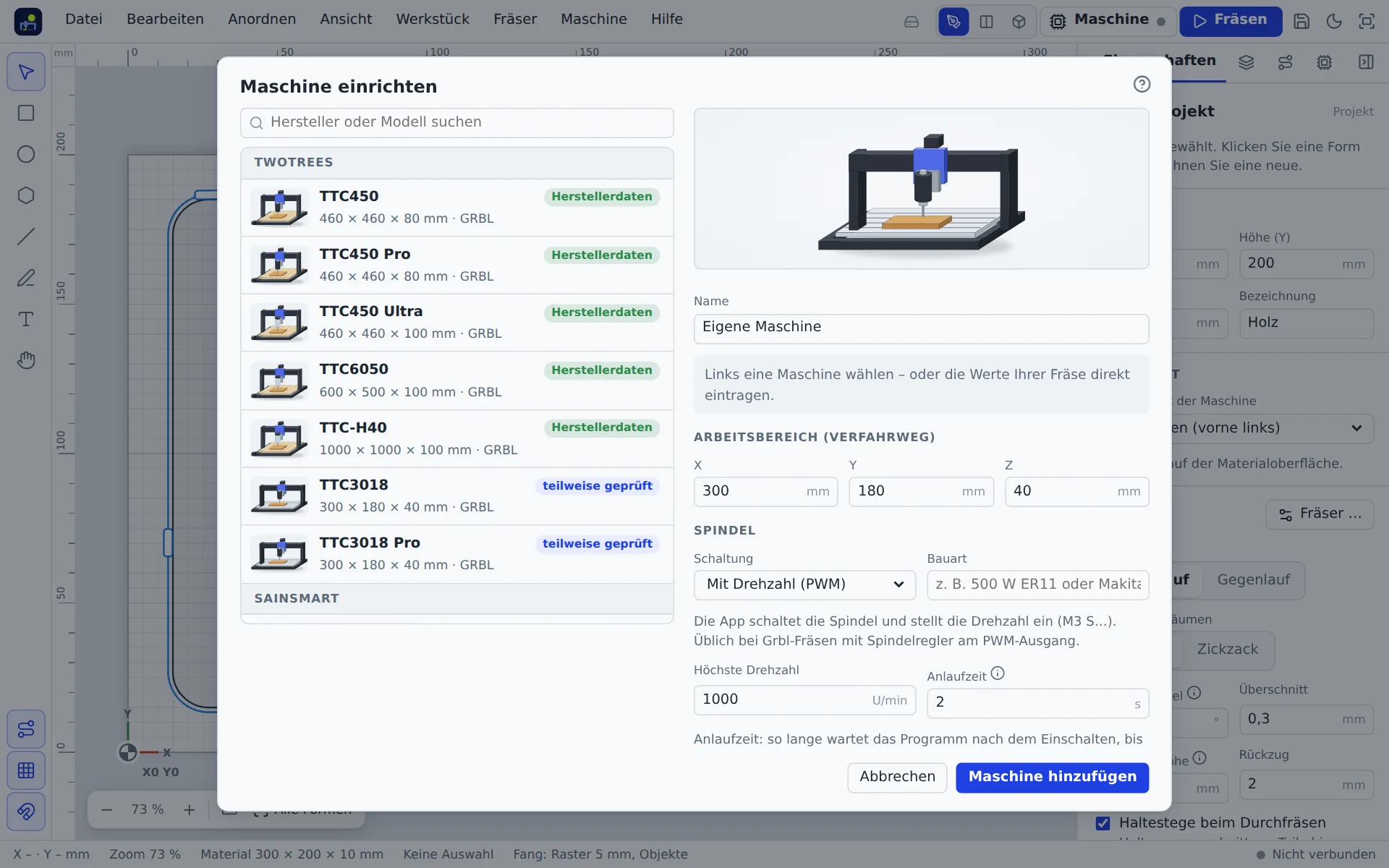Choose the TTC3018 Pro machine
Image resolution: width=1389 pixels, height=868 pixels.
tap(457, 554)
